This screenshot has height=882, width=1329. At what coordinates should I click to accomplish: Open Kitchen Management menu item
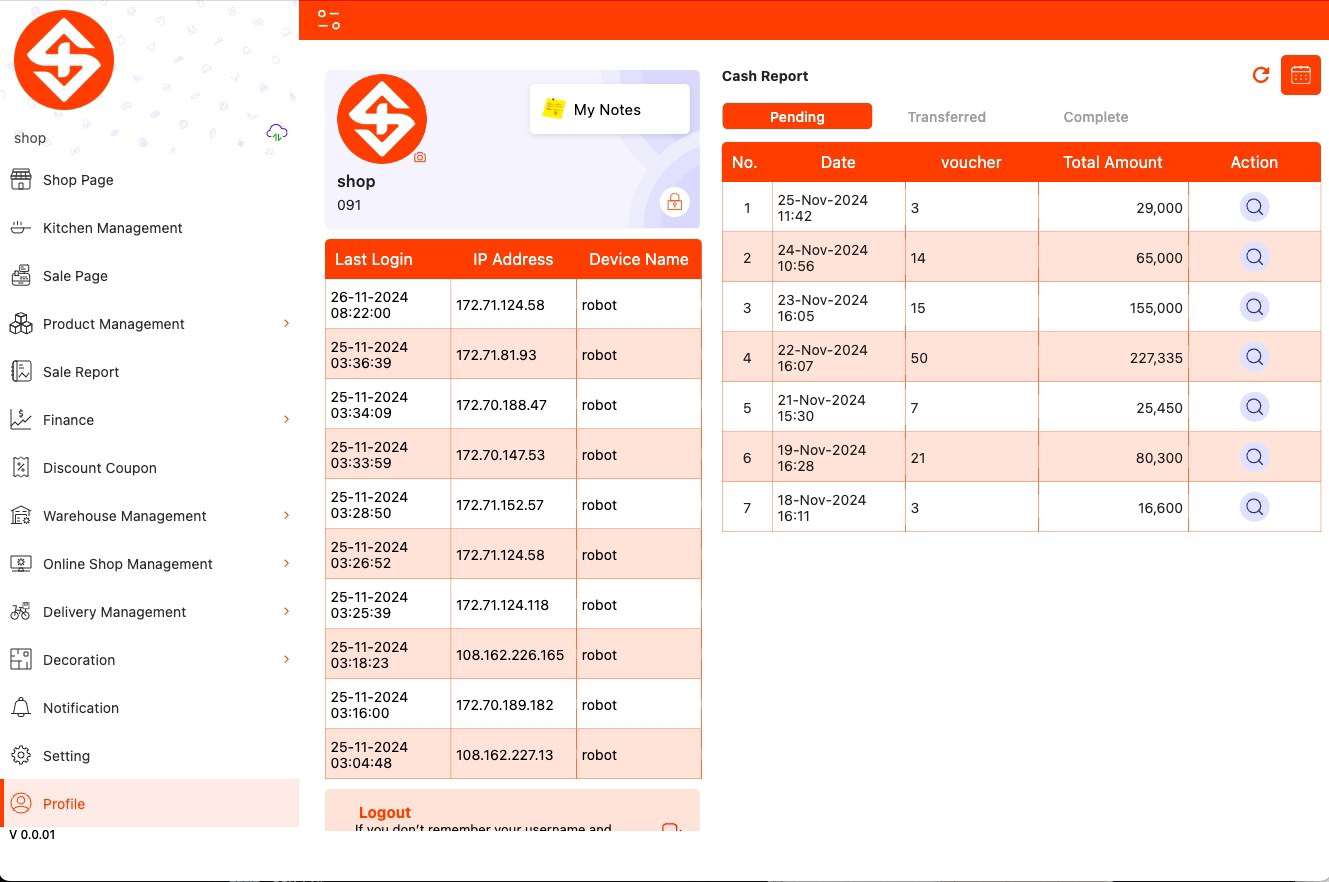point(150,228)
